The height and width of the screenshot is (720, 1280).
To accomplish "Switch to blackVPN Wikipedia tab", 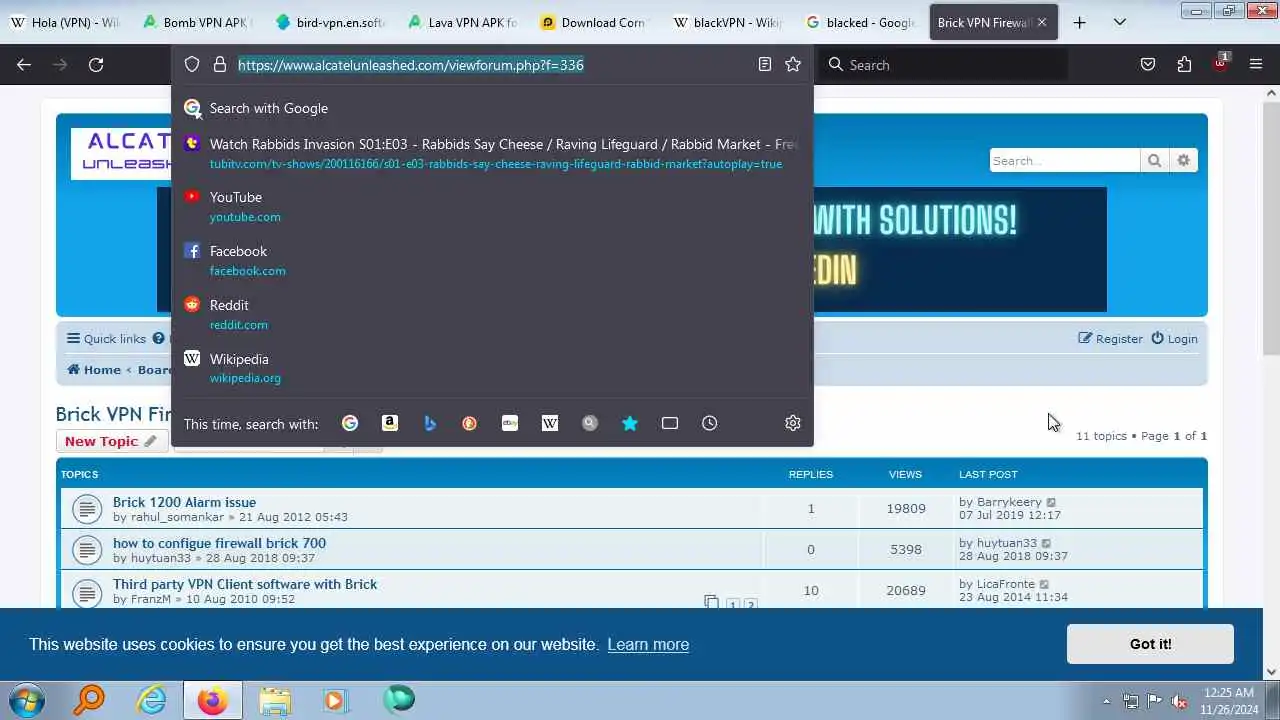I will [x=728, y=22].
